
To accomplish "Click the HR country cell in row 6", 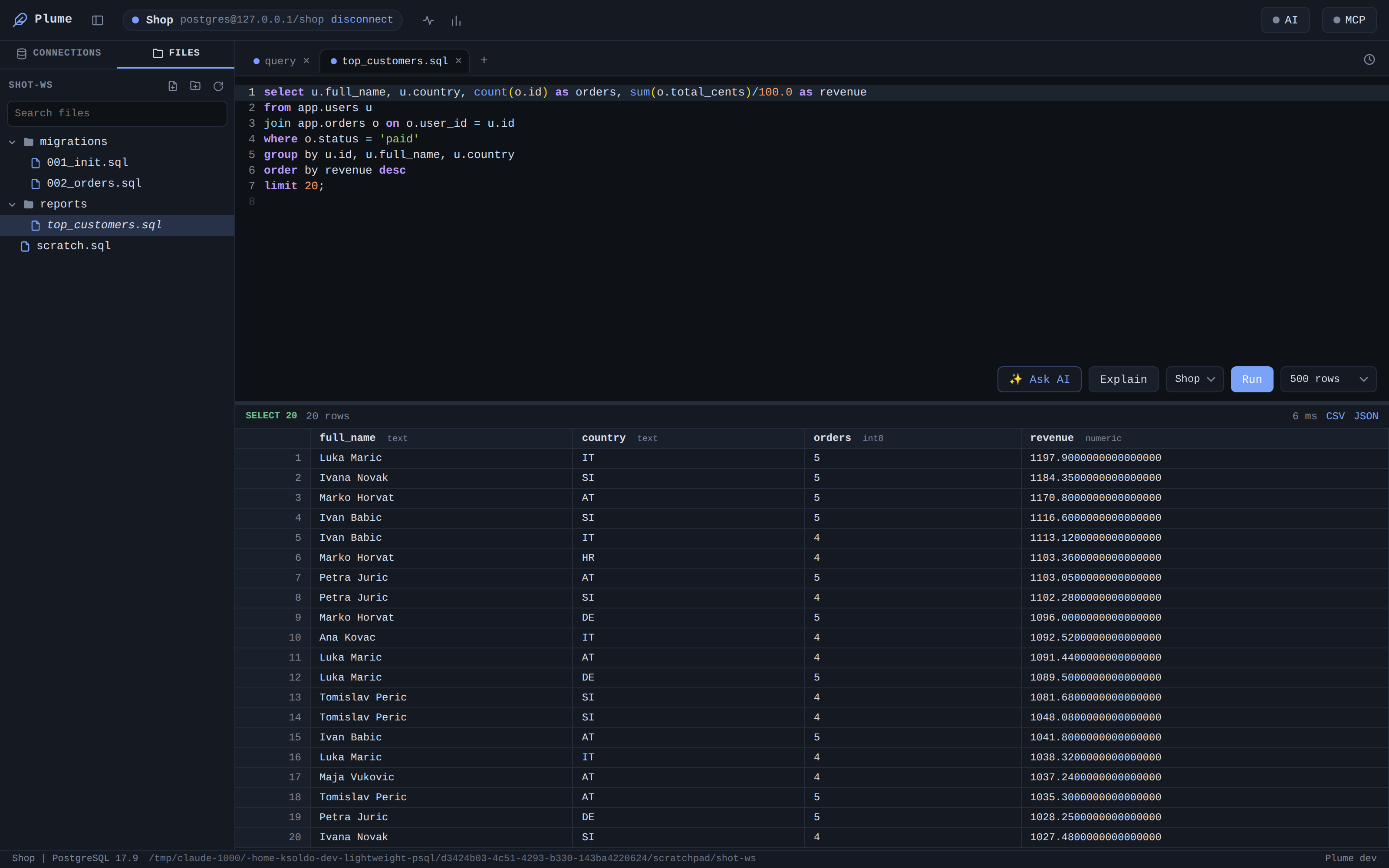I will 688,558.
